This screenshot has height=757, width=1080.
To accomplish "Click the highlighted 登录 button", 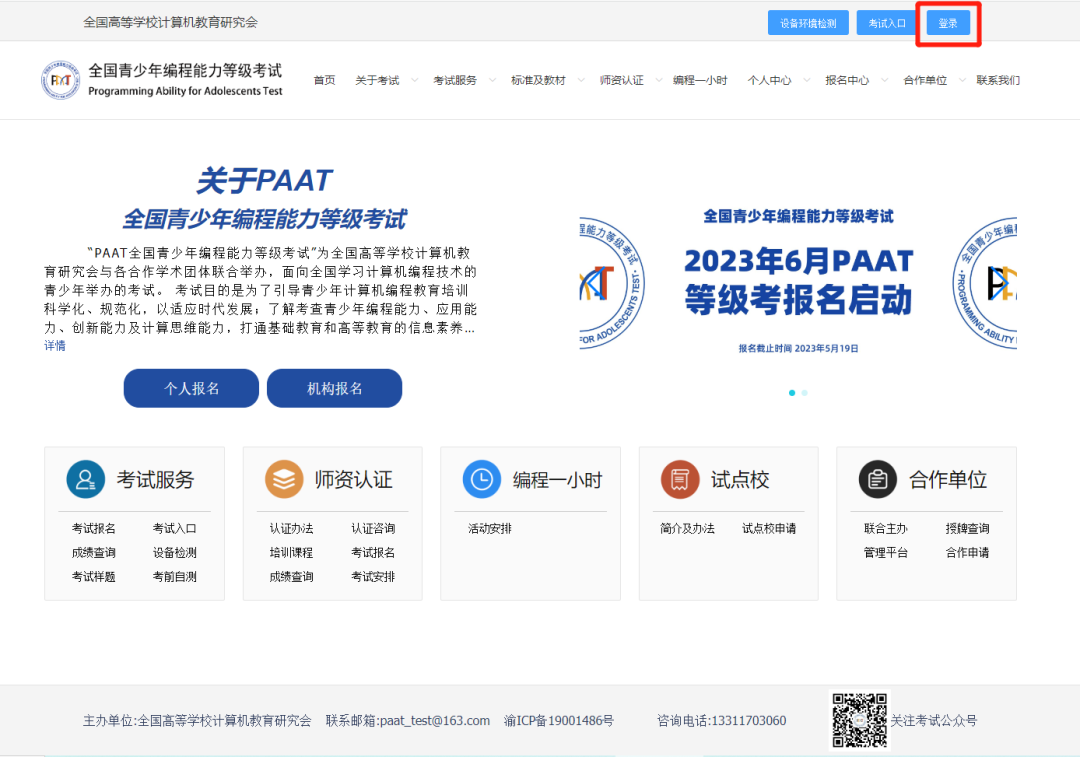I will (947, 22).
